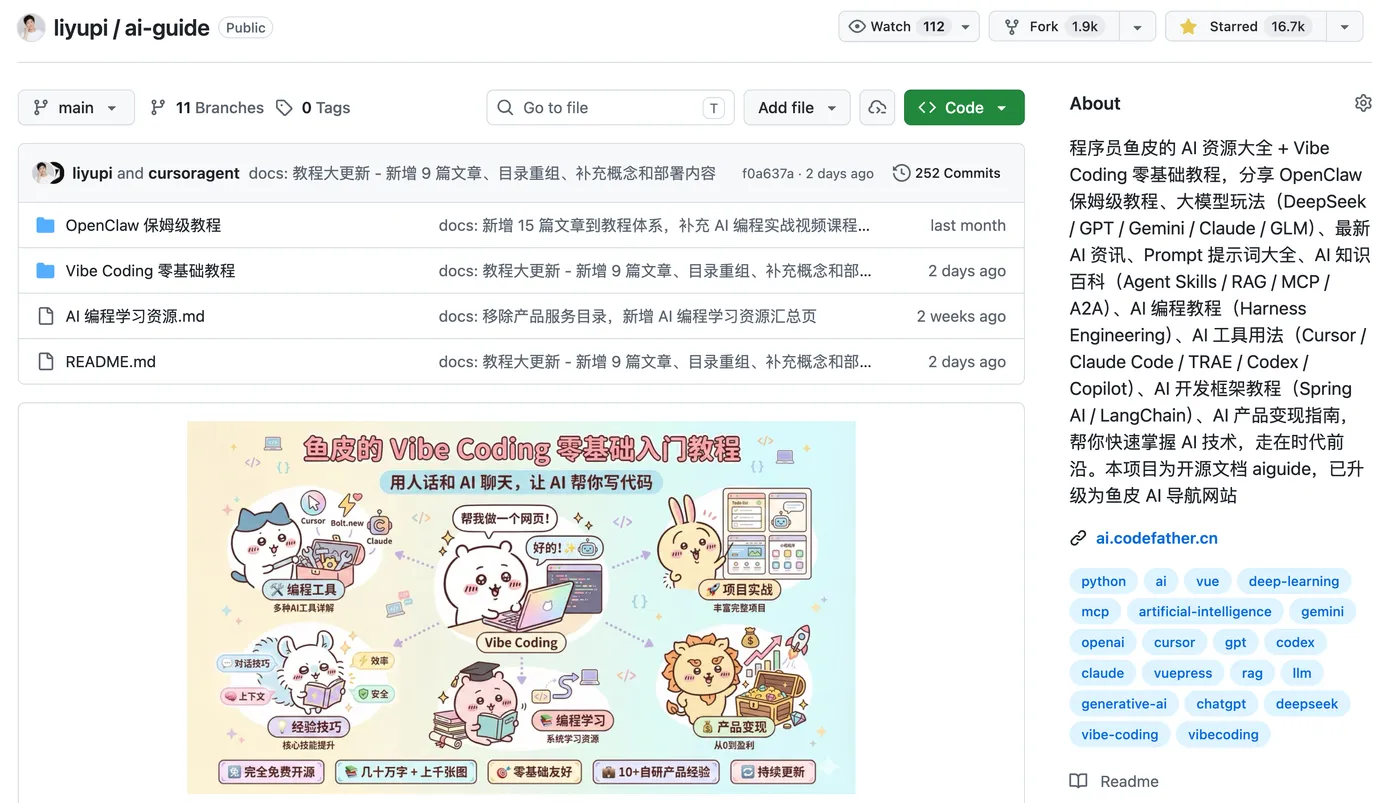Select the openai topic tag

coord(1103,642)
